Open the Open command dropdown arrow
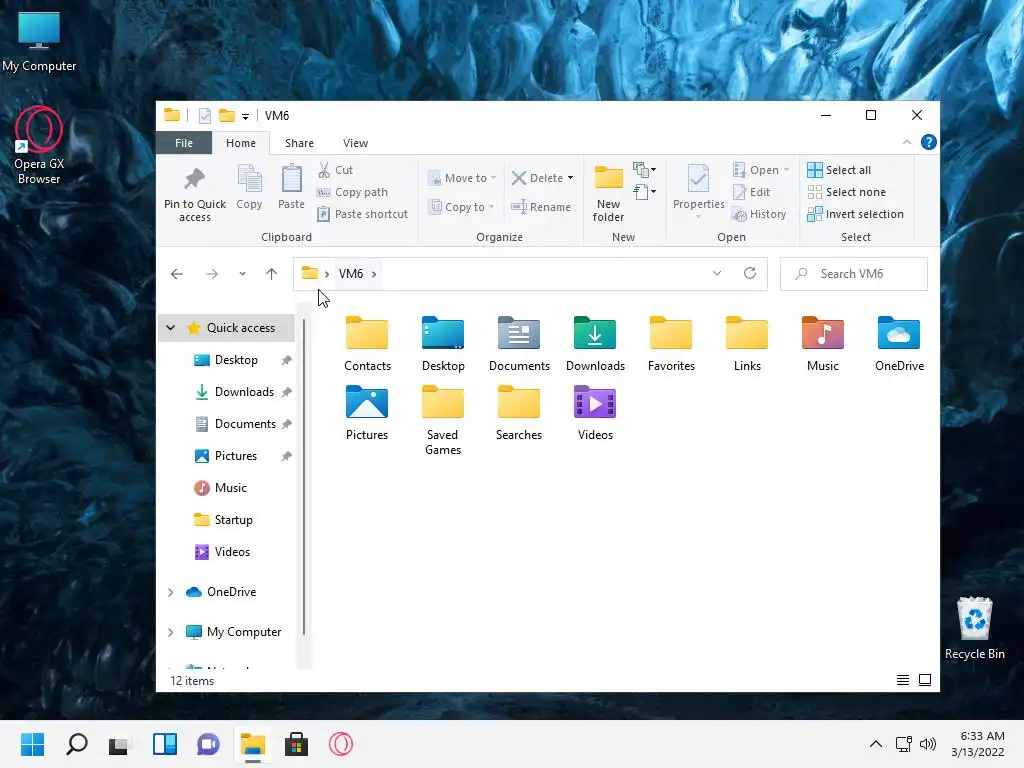 click(786, 170)
